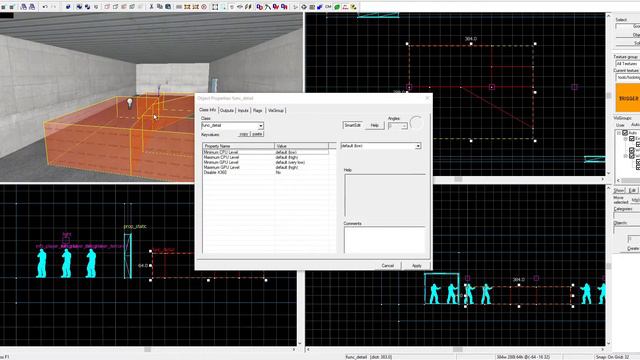
Task: Switch to the VisGroup tab
Action: click(276, 110)
